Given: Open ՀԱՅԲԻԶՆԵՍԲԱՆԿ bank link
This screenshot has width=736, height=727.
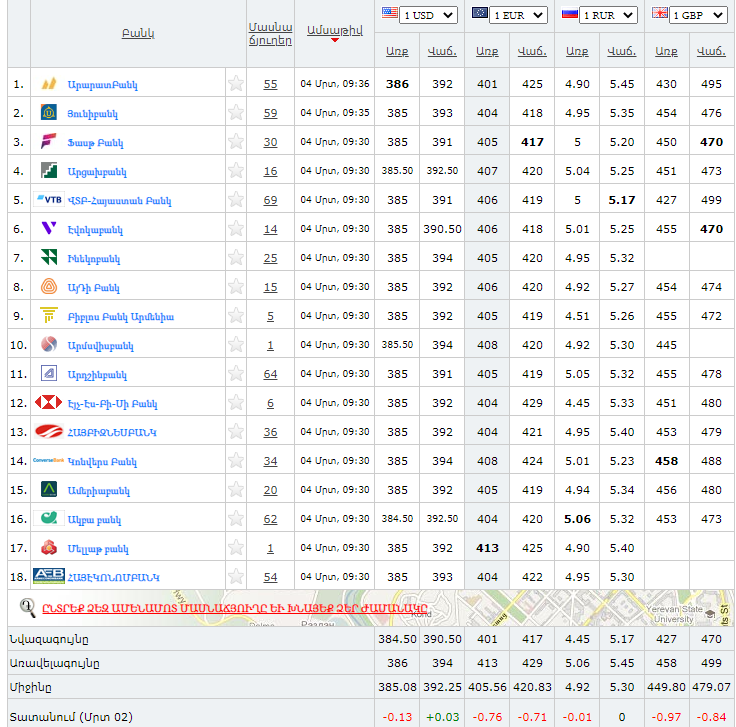Looking at the screenshot, I should (112, 432).
